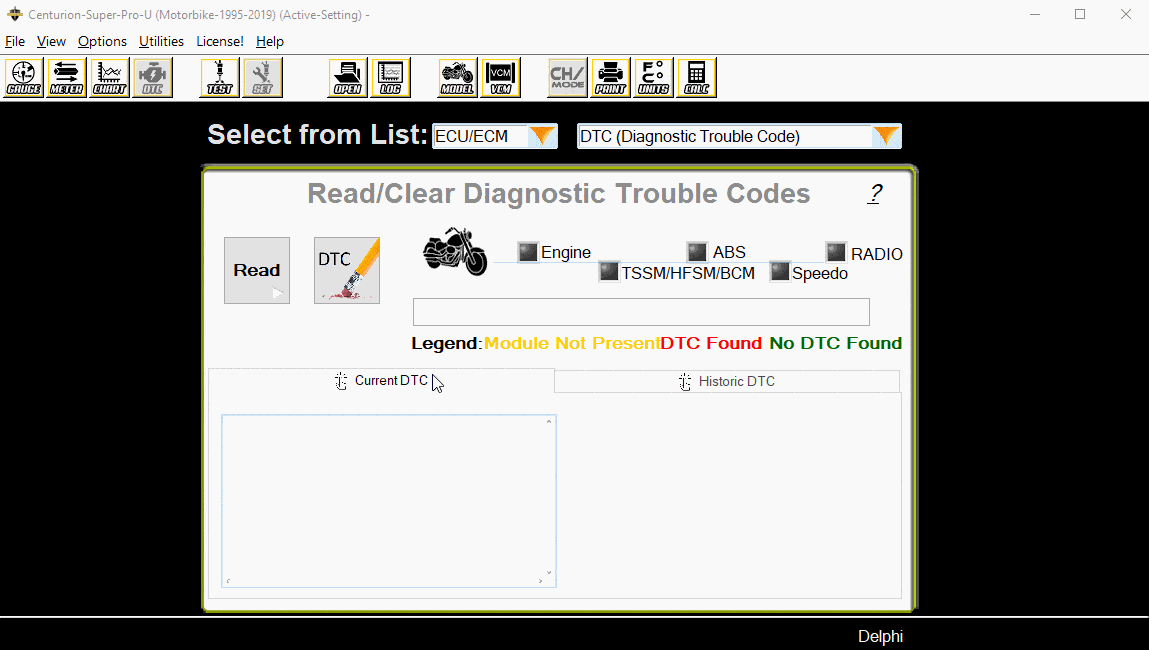Open the File menu
This screenshot has height=650, width=1149.
click(15, 42)
